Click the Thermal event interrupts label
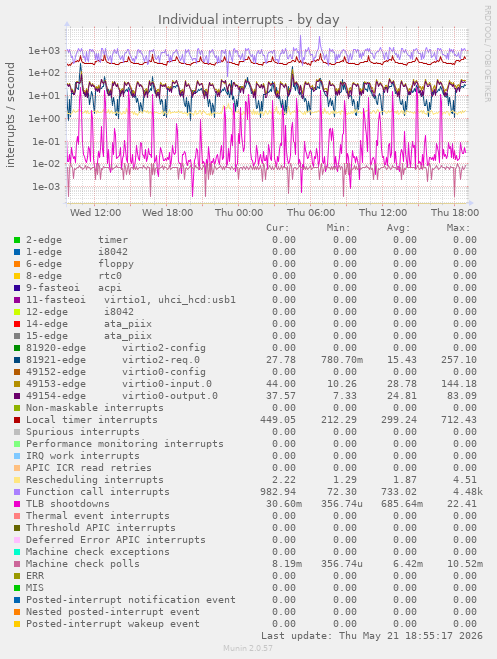The image size is (497, 659). click(x=97, y=516)
